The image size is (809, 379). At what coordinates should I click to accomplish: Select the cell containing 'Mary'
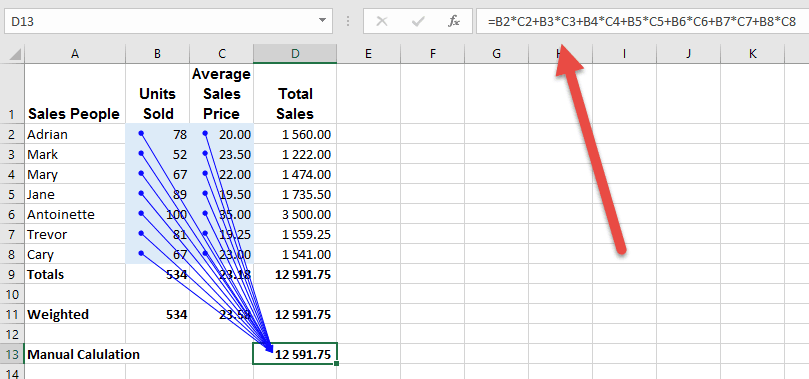point(75,174)
